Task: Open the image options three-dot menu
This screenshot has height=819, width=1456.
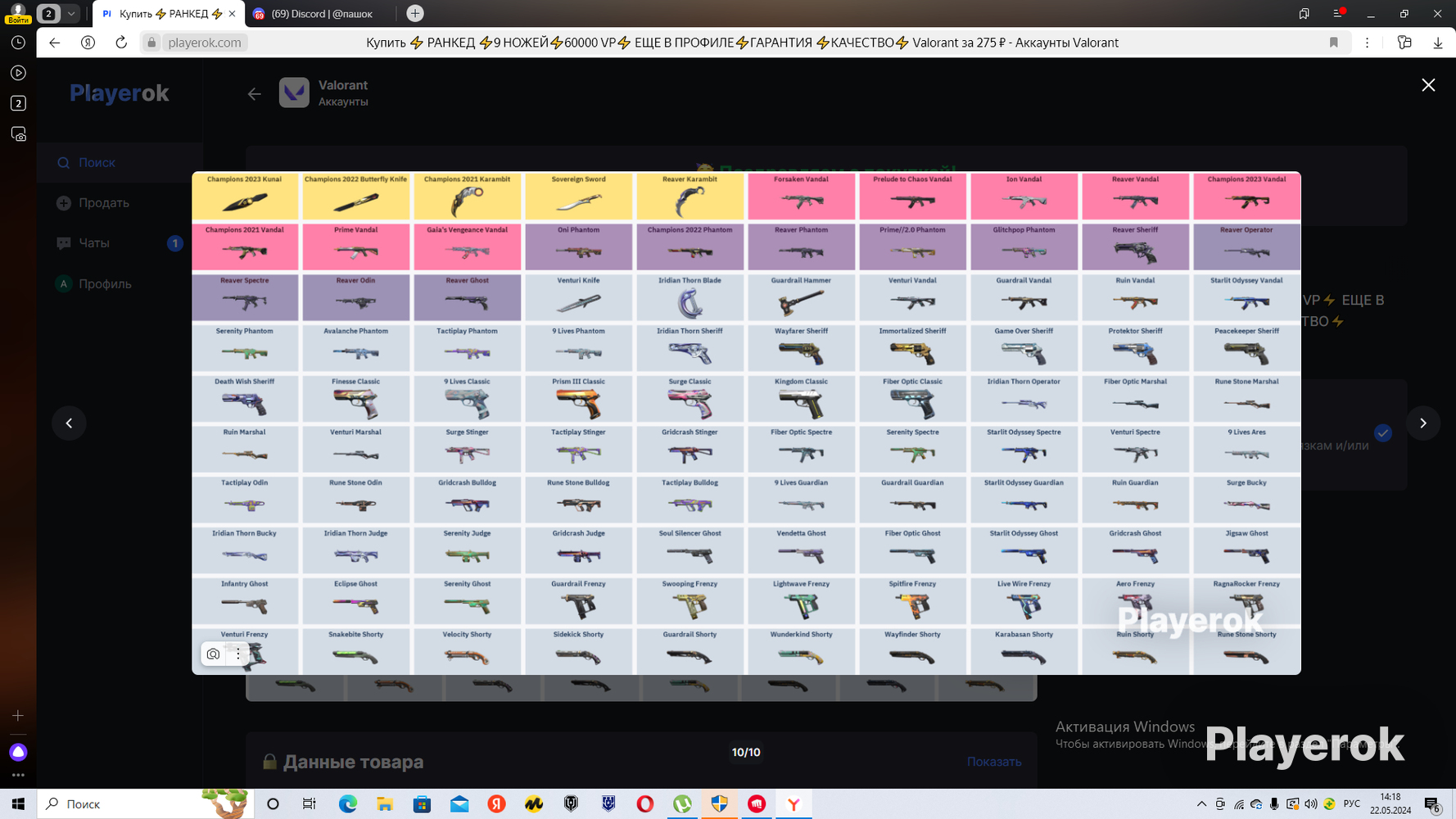Action: (238, 654)
